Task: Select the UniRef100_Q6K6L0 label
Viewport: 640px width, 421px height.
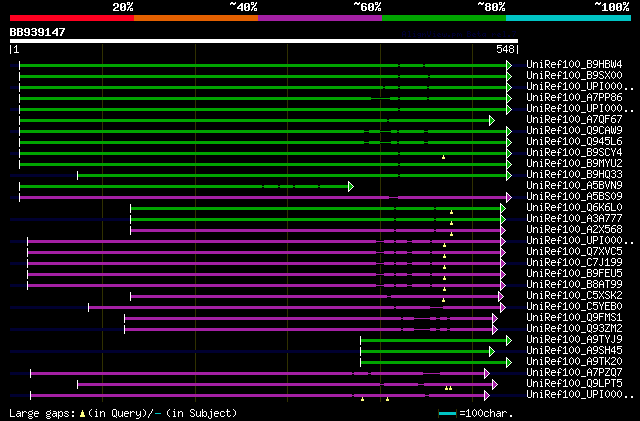Action: point(574,207)
